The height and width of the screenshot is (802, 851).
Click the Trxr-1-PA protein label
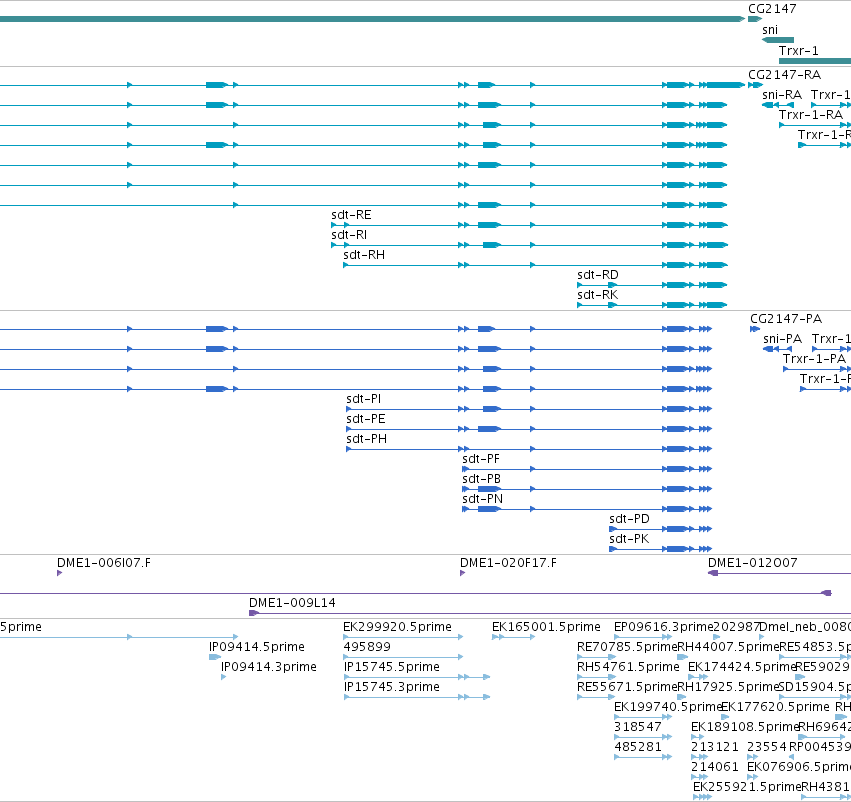[x=814, y=359]
